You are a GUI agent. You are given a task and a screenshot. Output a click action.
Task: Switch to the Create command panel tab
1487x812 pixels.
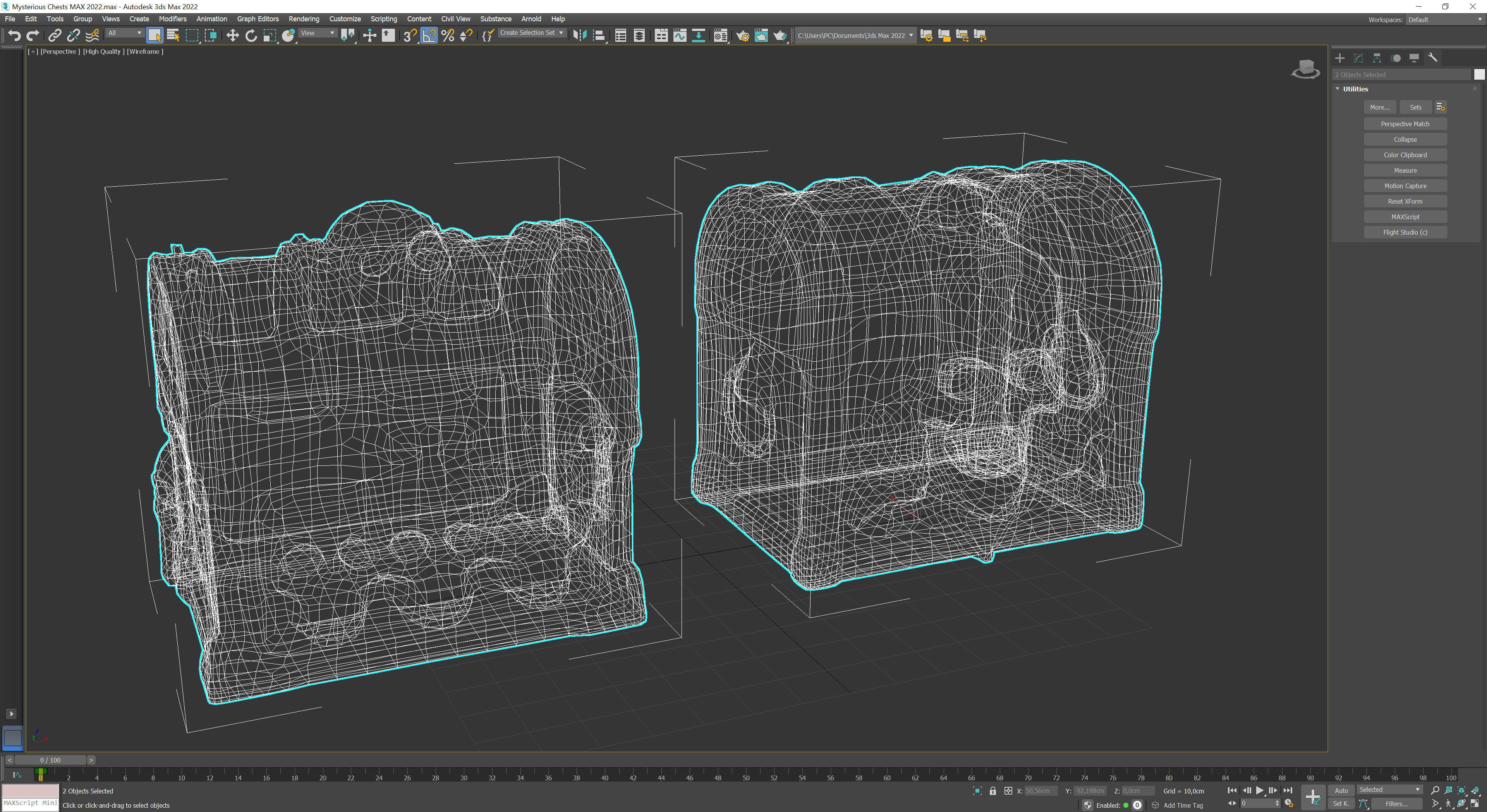(x=1340, y=58)
